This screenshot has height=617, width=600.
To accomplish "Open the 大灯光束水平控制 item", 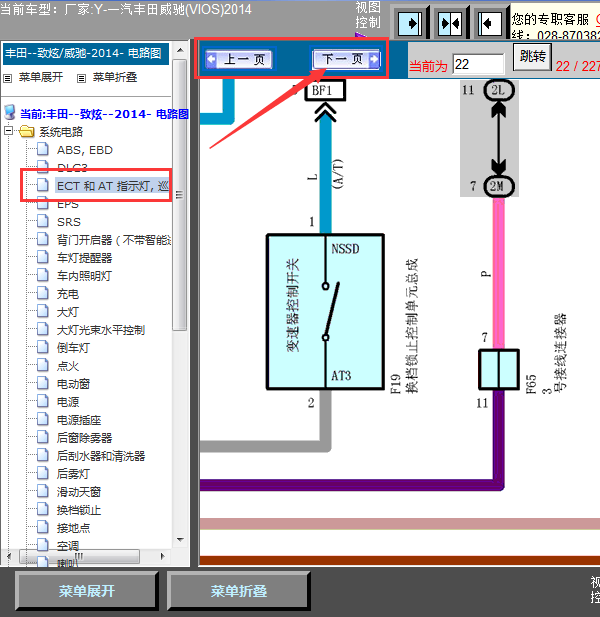I will point(101,330).
